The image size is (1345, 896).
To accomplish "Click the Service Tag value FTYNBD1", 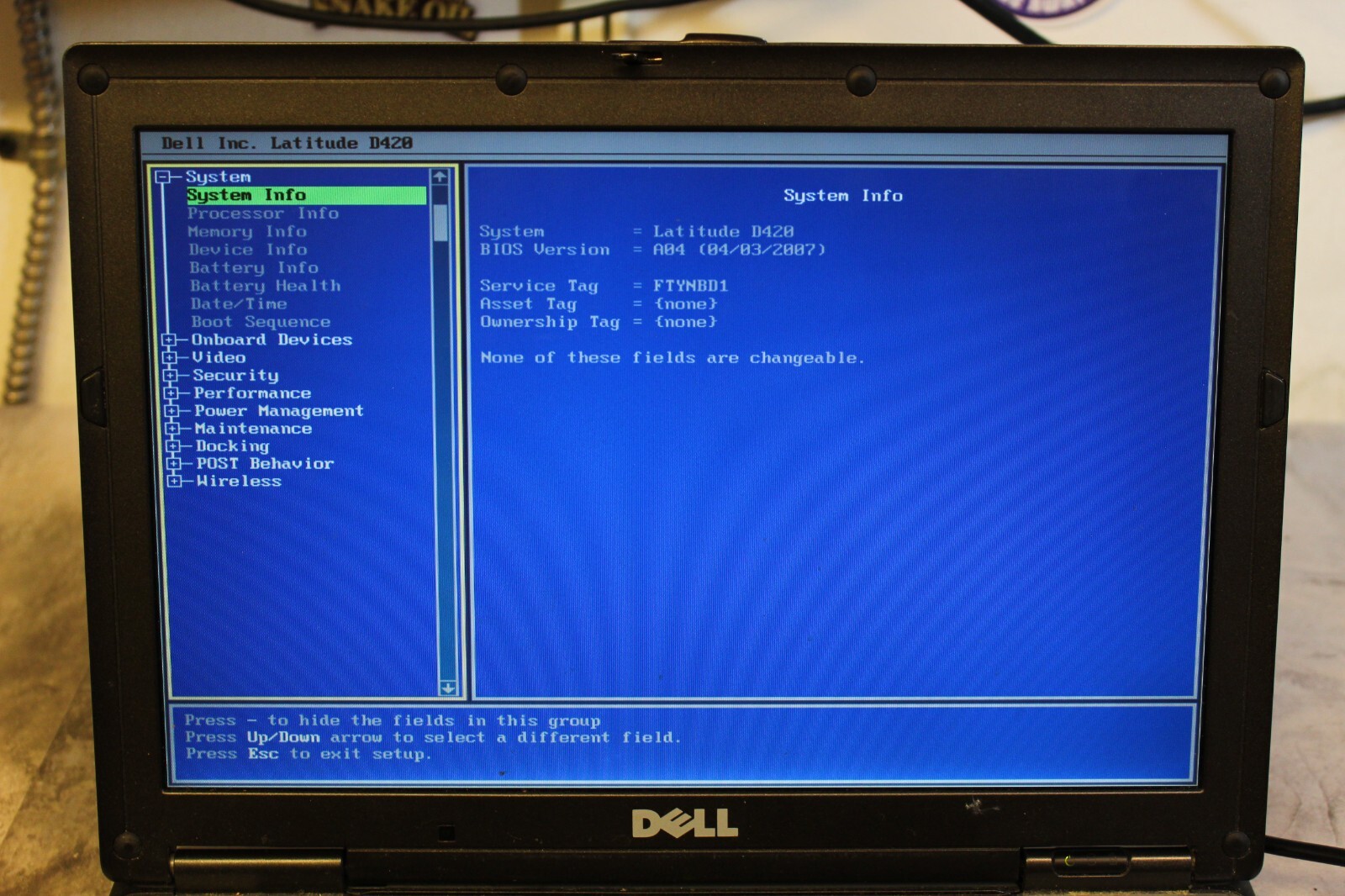I will (x=690, y=286).
